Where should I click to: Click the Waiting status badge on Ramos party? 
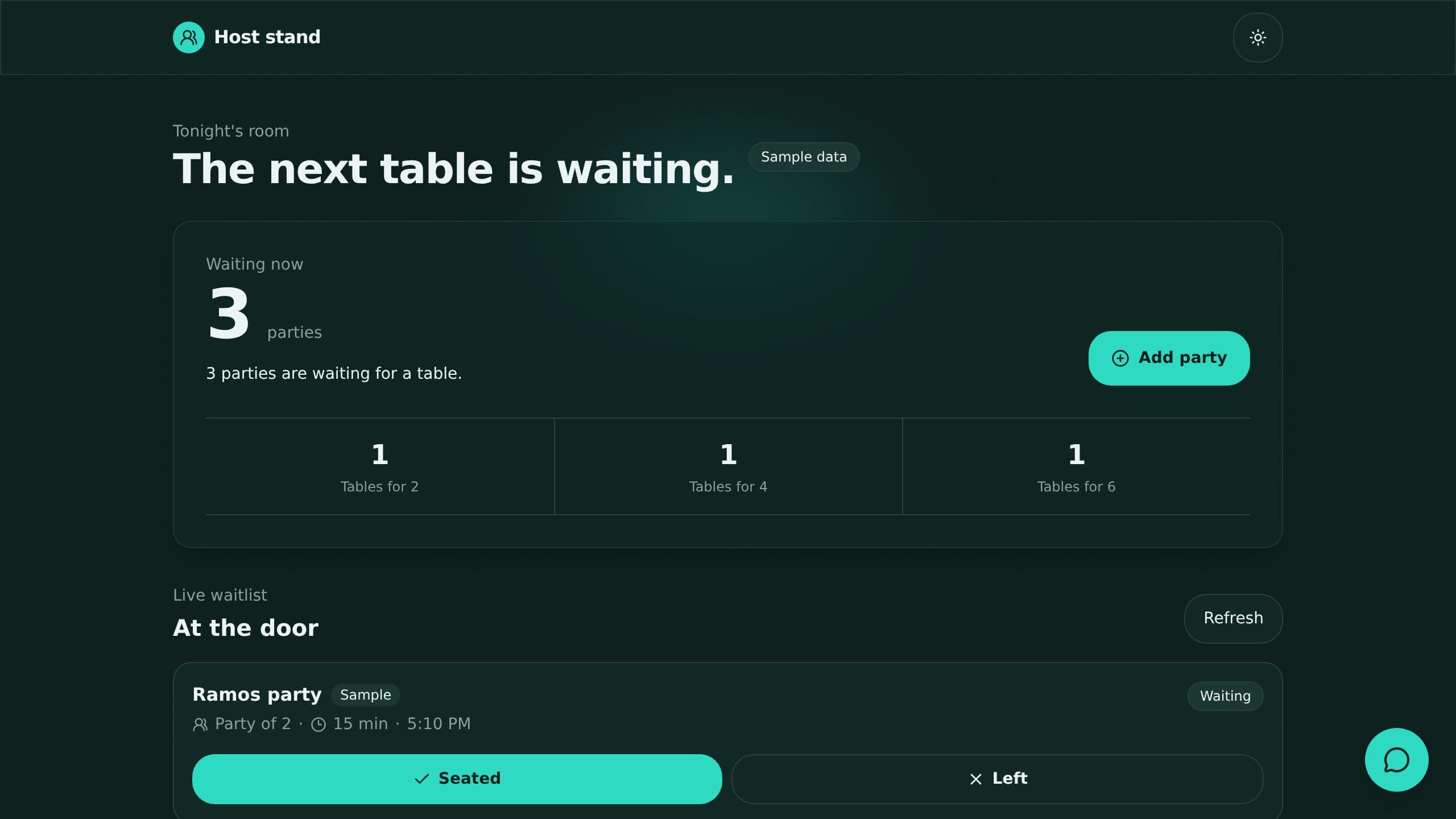point(1225,696)
